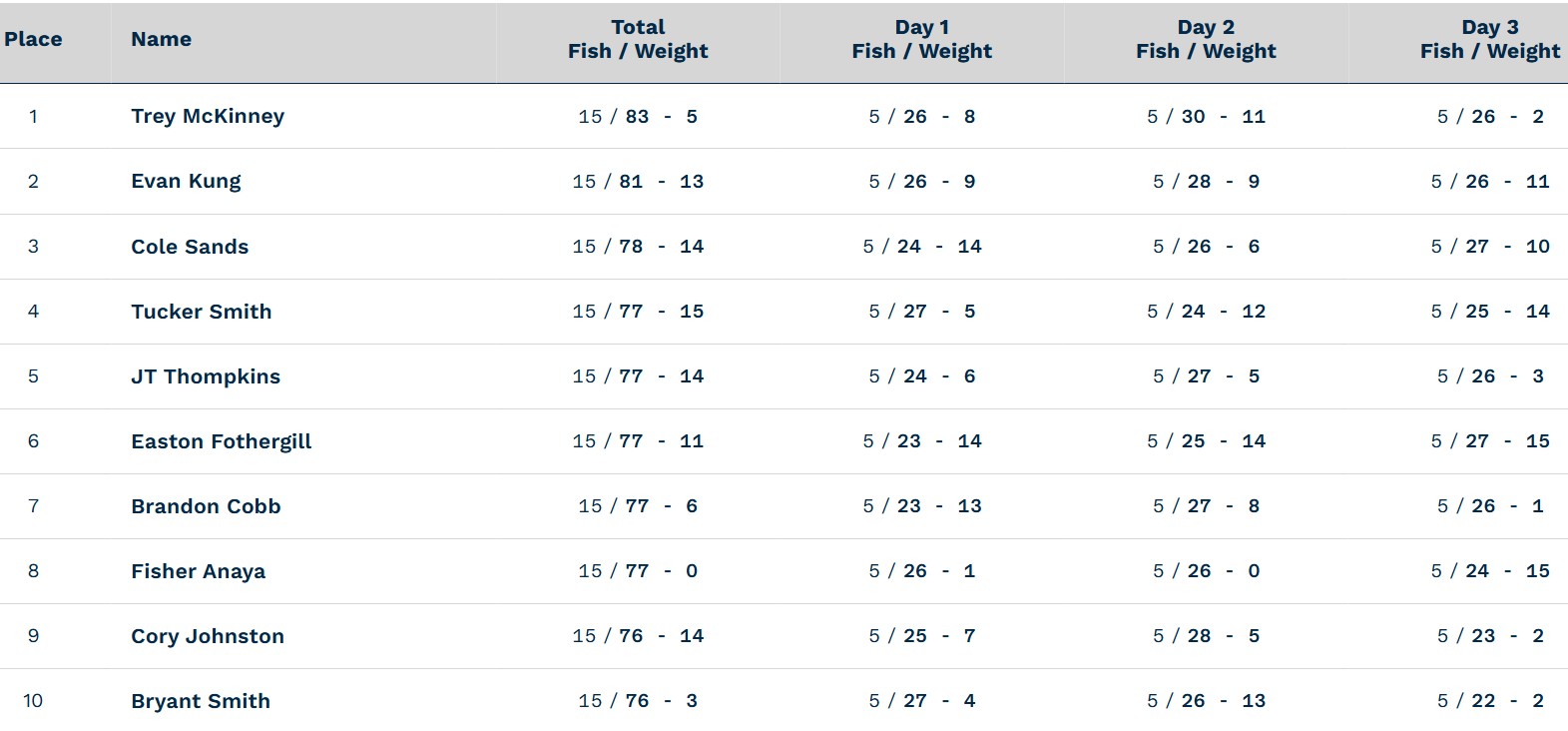The width and height of the screenshot is (1568, 731).
Task: Select Fisher Anaya's total 77 - 0 cell
Action: point(662,571)
